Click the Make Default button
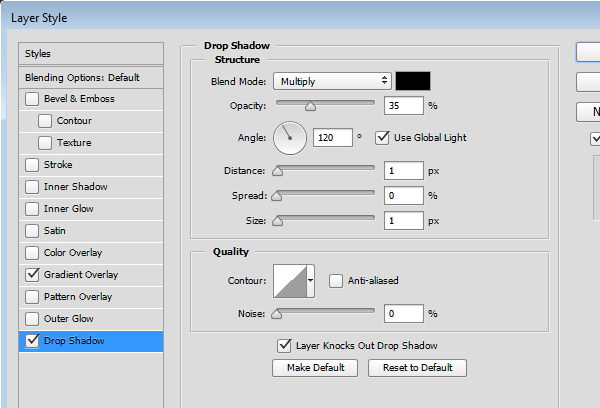The height and width of the screenshot is (408, 600). point(315,368)
